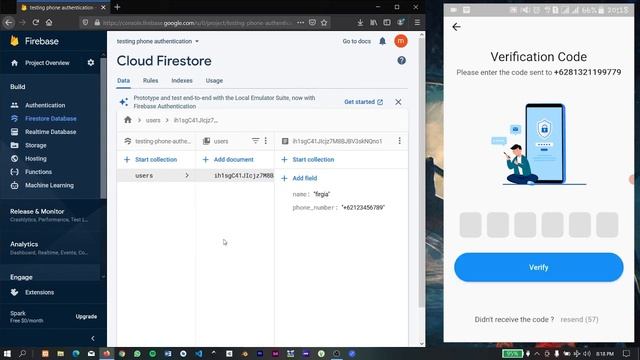Click first verification code digit box
640x360 pixels.
tap(471, 225)
